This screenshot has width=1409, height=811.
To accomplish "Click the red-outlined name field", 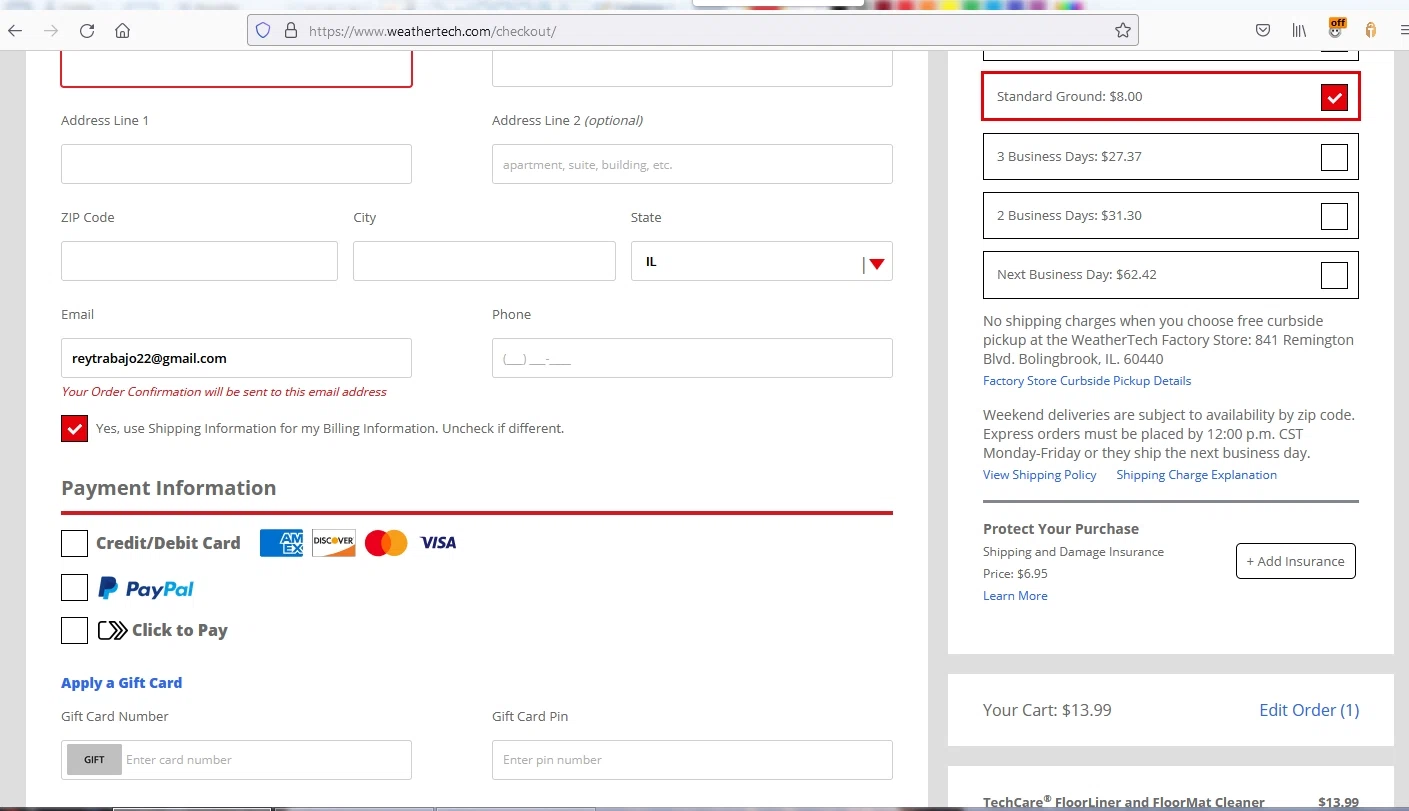I will pos(236,68).
